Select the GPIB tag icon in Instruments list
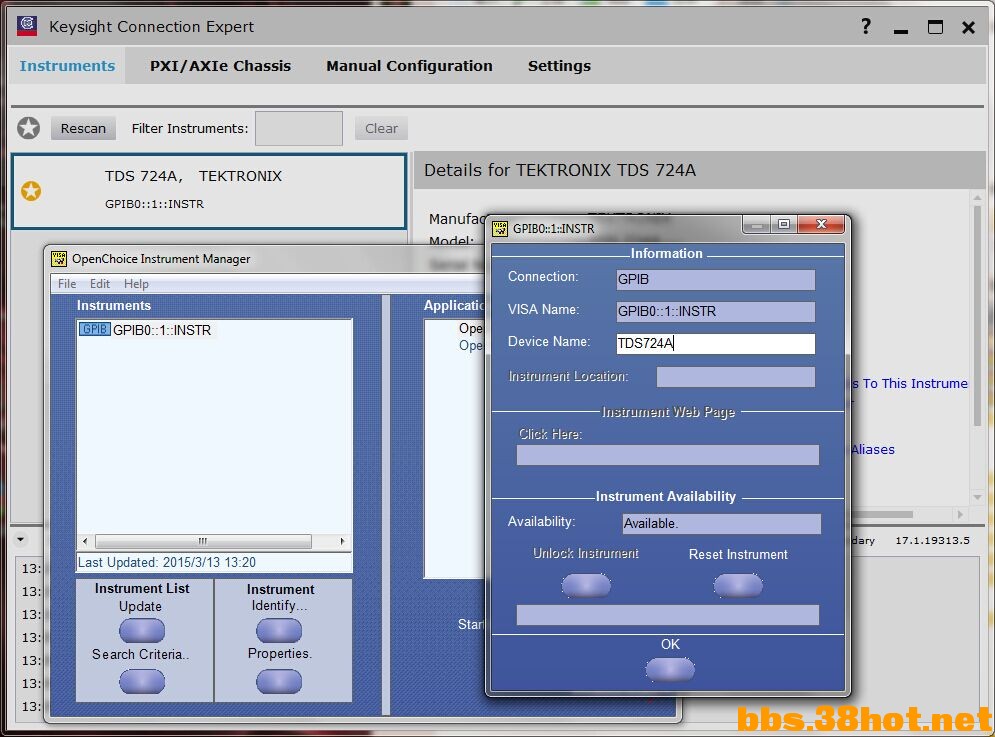This screenshot has height=737, width=995. [95, 329]
